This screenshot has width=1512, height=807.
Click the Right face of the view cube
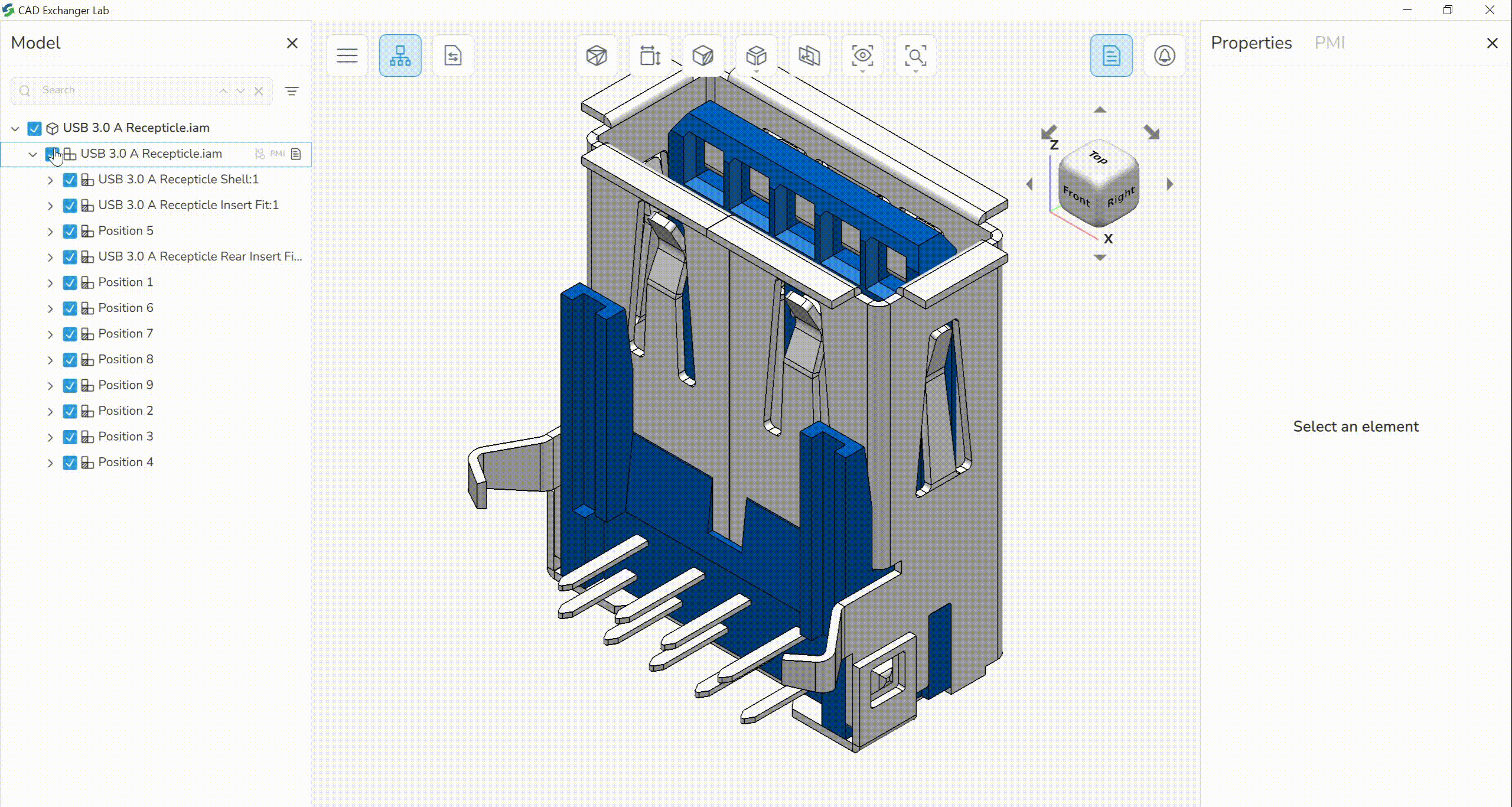coord(1120,197)
